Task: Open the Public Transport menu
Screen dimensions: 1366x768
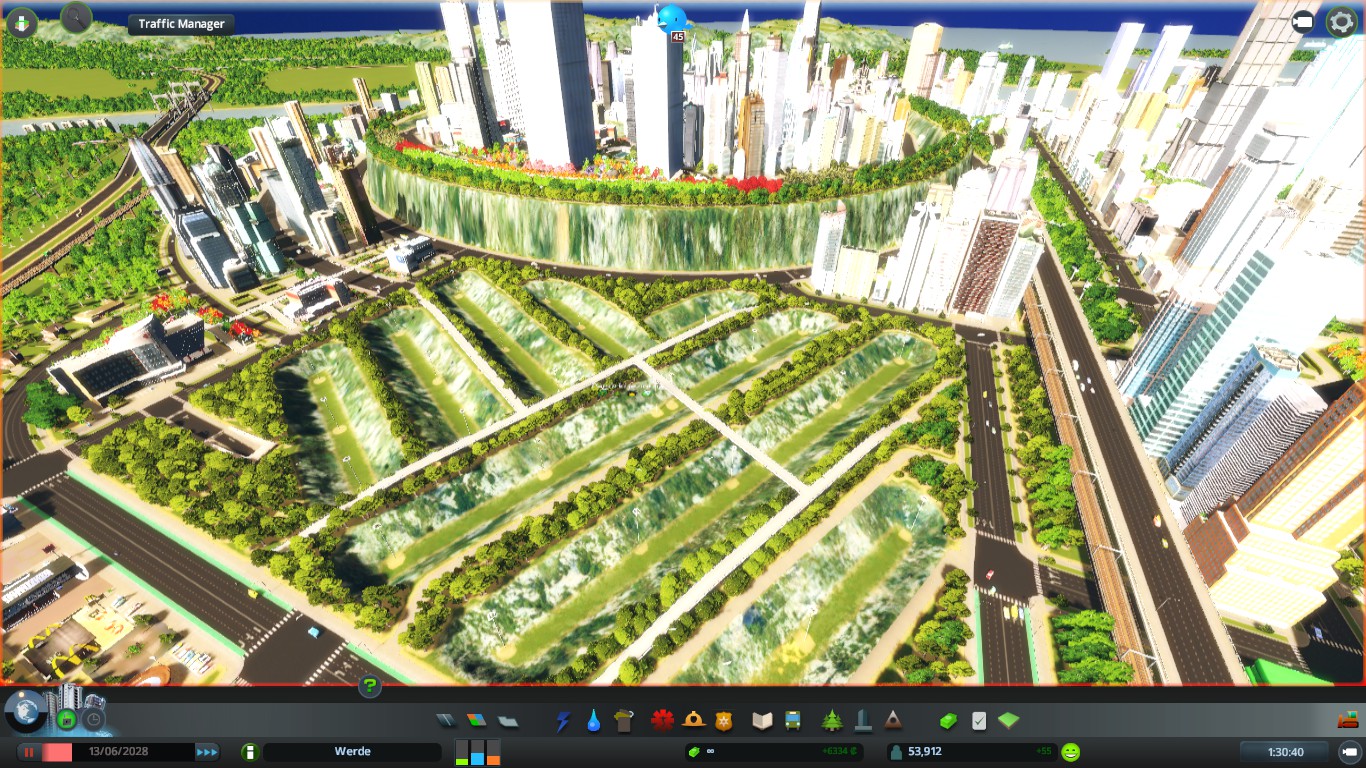Action: click(x=793, y=720)
